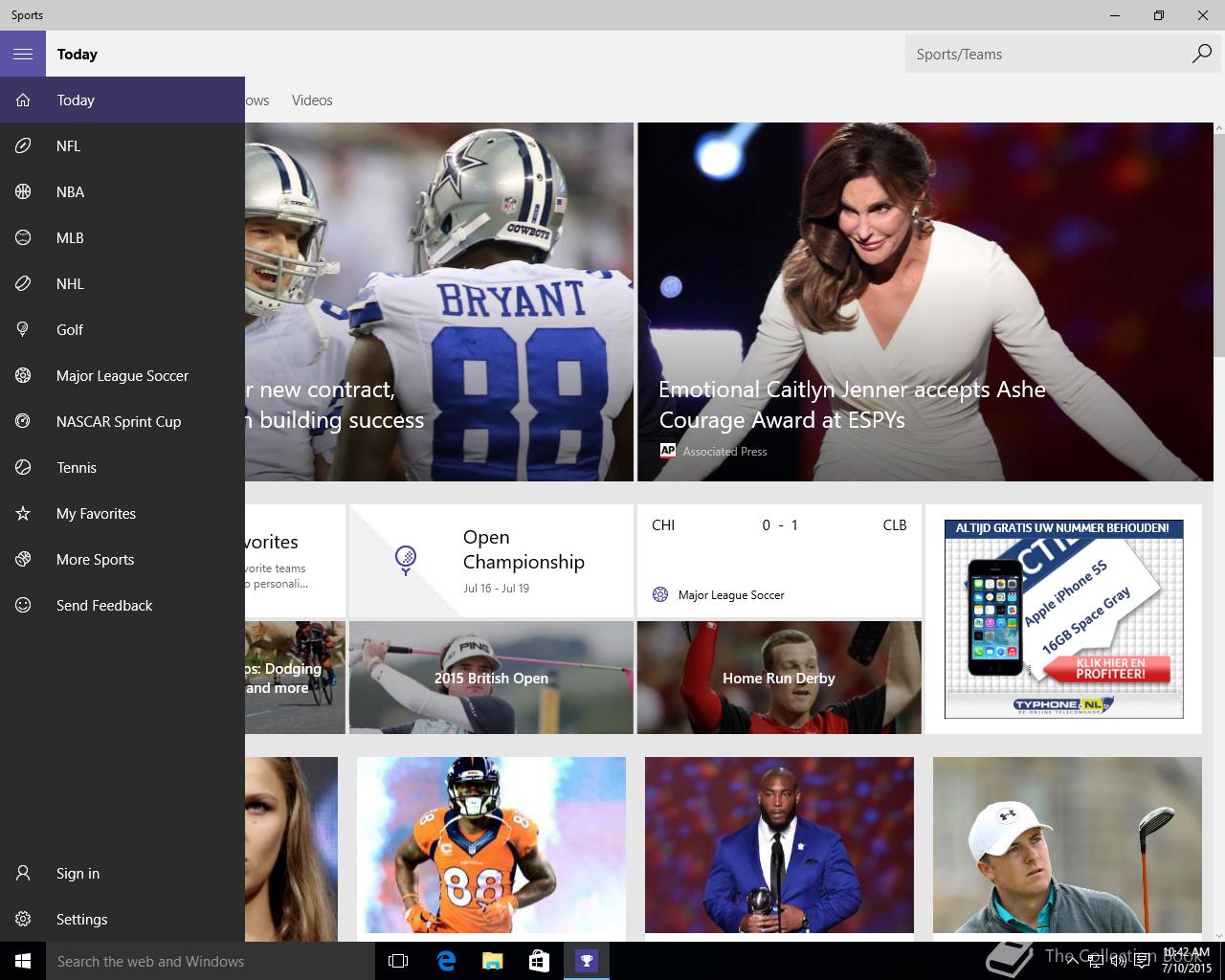This screenshot has height=980, width=1225.
Task: Click the volume icon in system tray
Action: [x=1118, y=961]
